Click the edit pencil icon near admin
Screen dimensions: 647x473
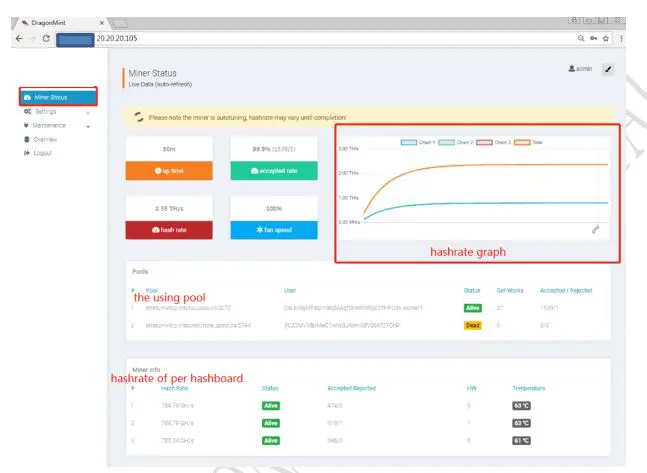[x=608, y=69]
